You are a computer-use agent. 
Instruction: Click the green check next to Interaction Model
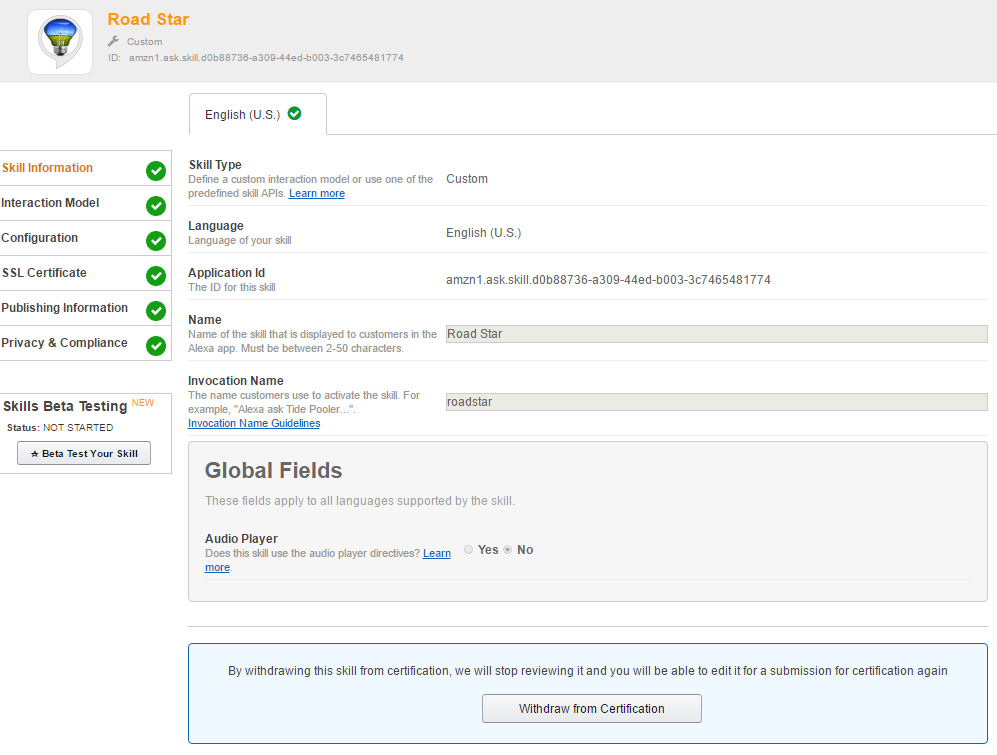tap(156, 205)
